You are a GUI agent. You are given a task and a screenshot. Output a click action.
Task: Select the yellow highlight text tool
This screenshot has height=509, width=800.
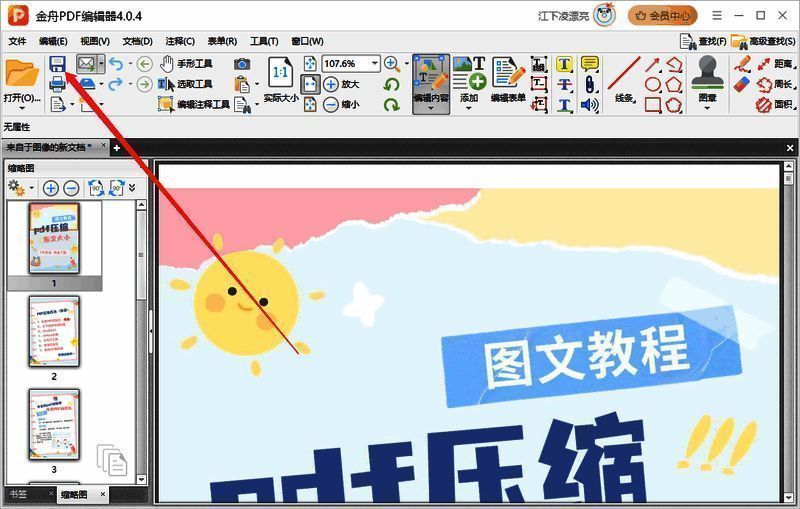[564, 64]
